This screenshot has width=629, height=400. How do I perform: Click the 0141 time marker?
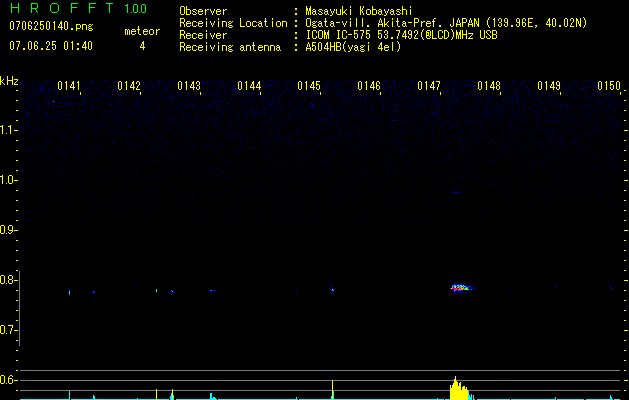click(69, 86)
